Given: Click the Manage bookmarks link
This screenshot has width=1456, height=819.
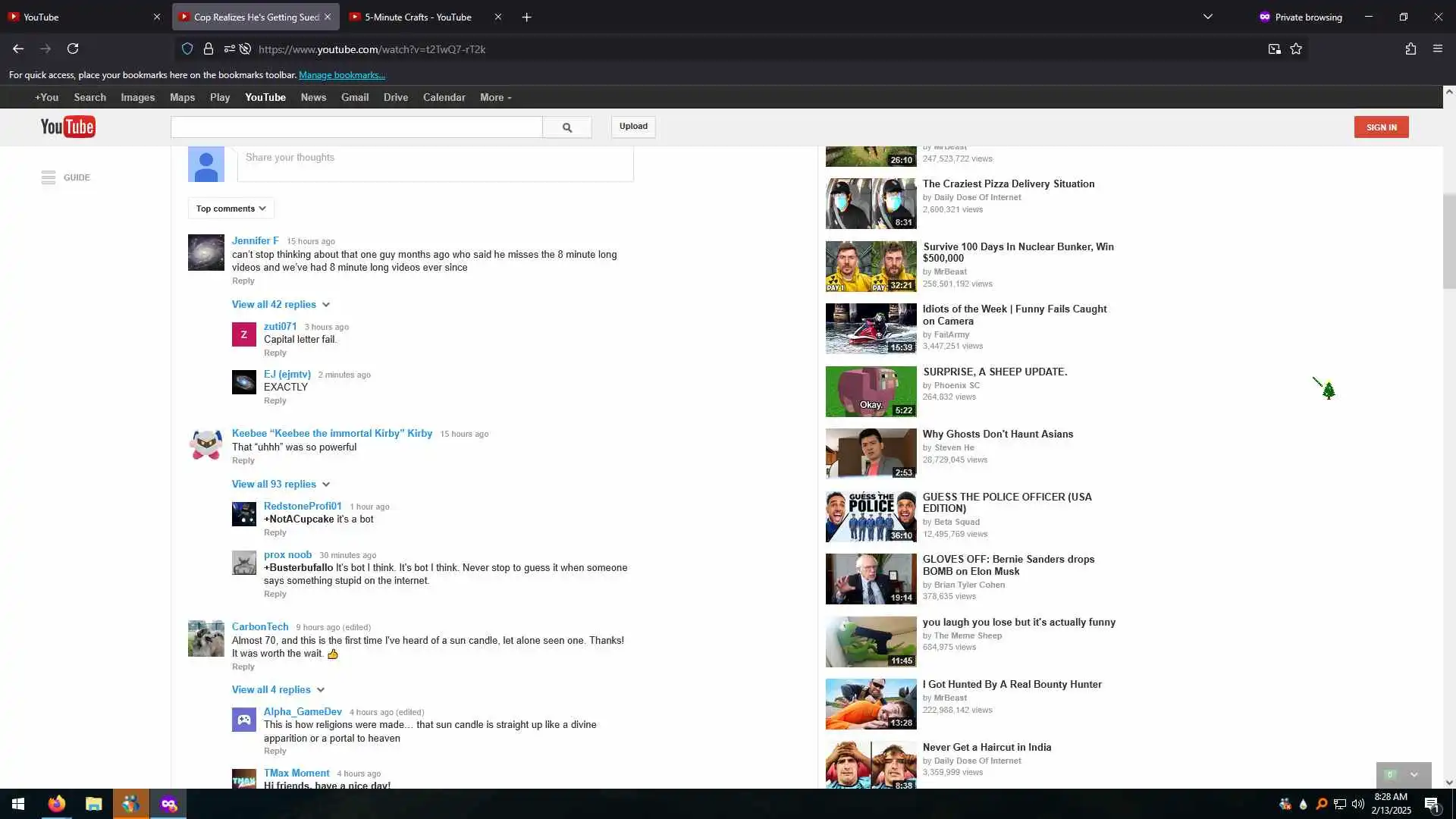Looking at the screenshot, I should coord(341,75).
